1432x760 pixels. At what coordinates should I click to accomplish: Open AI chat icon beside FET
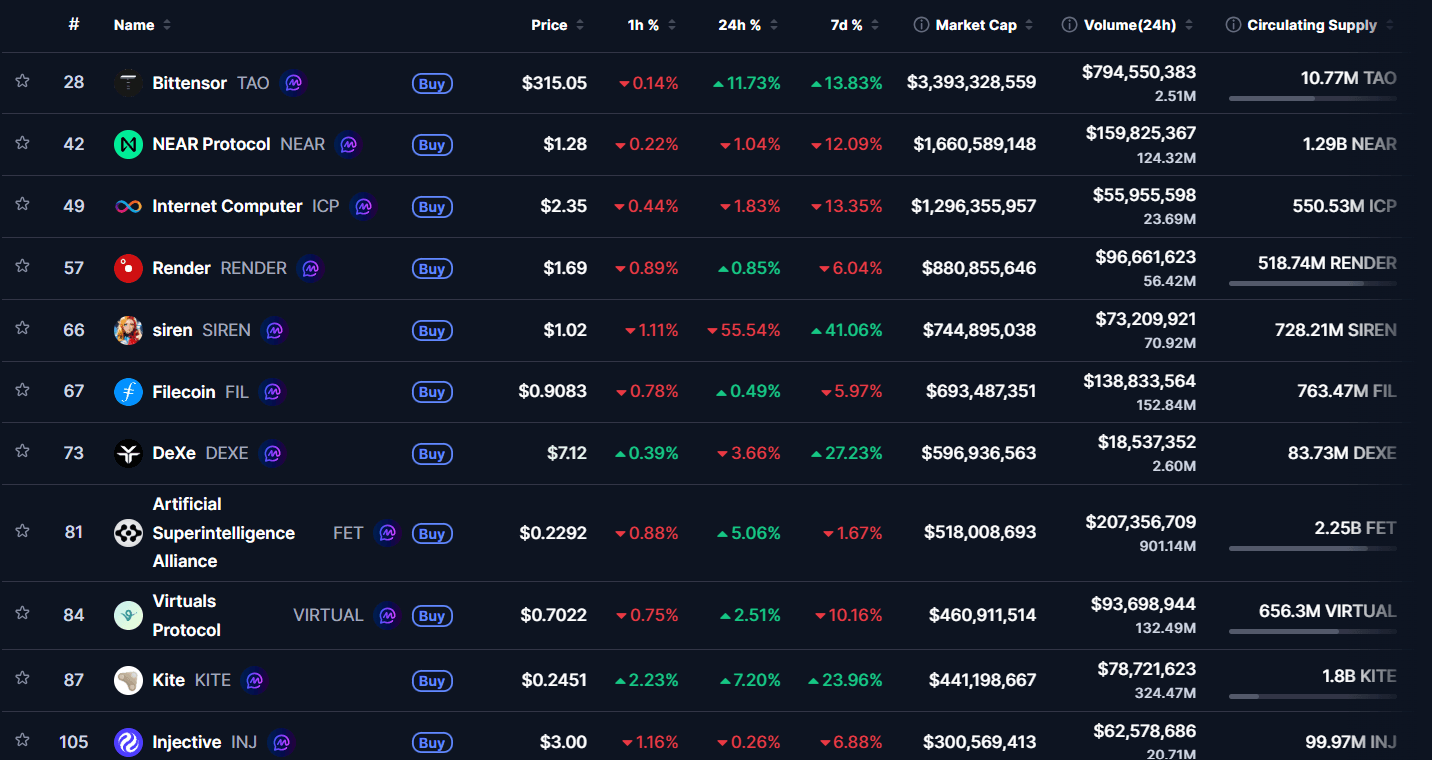tap(387, 533)
